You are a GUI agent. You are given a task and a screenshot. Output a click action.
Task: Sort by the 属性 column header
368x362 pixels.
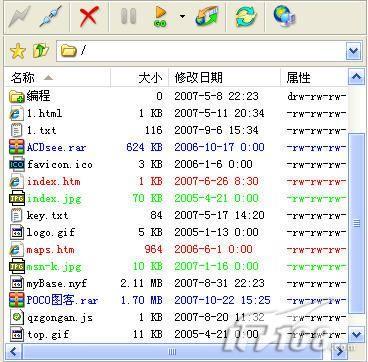(314, 78)
